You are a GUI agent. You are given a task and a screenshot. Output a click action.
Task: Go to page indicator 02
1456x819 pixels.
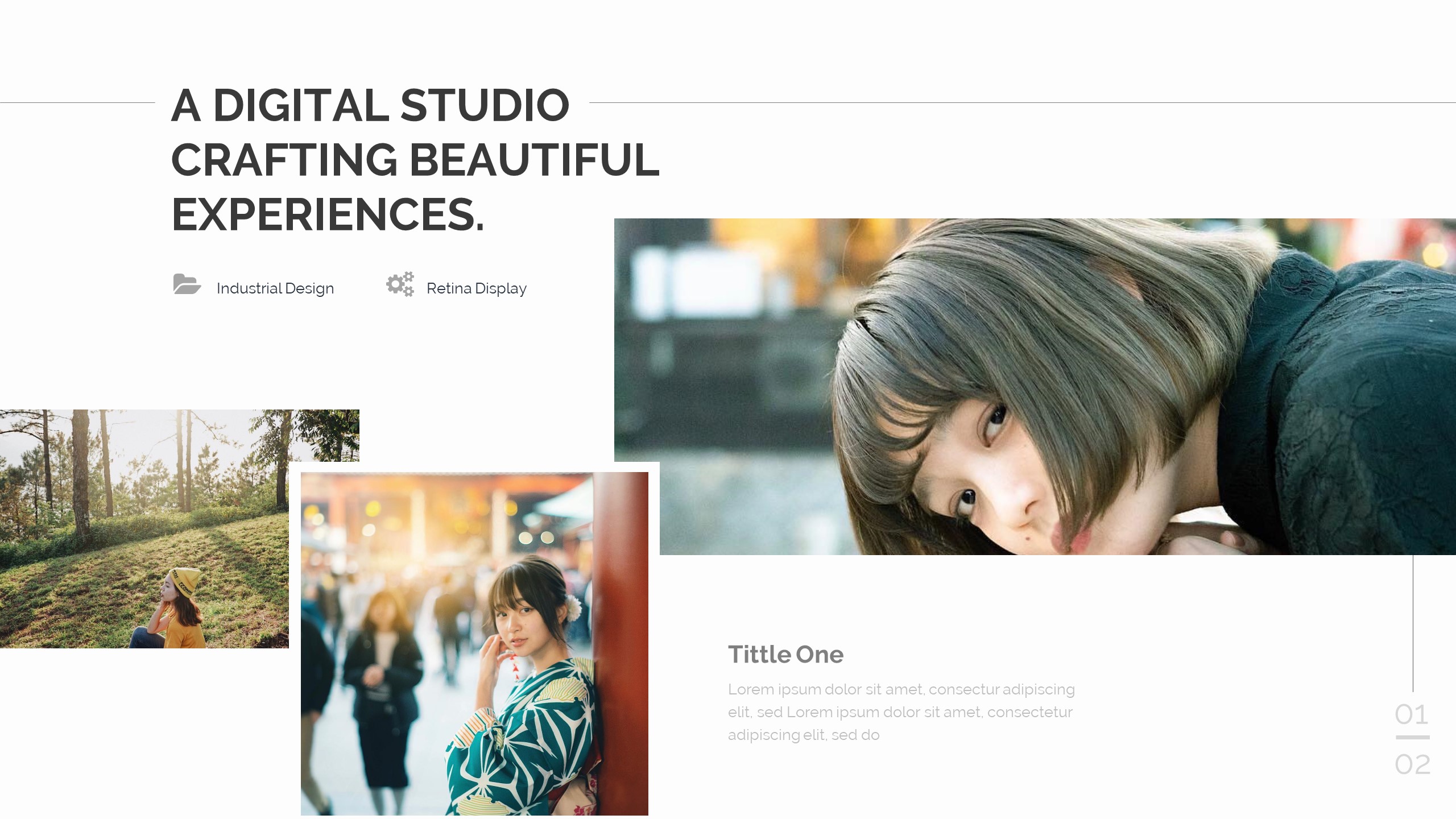pyautogui.click(x=1412, y=764)
